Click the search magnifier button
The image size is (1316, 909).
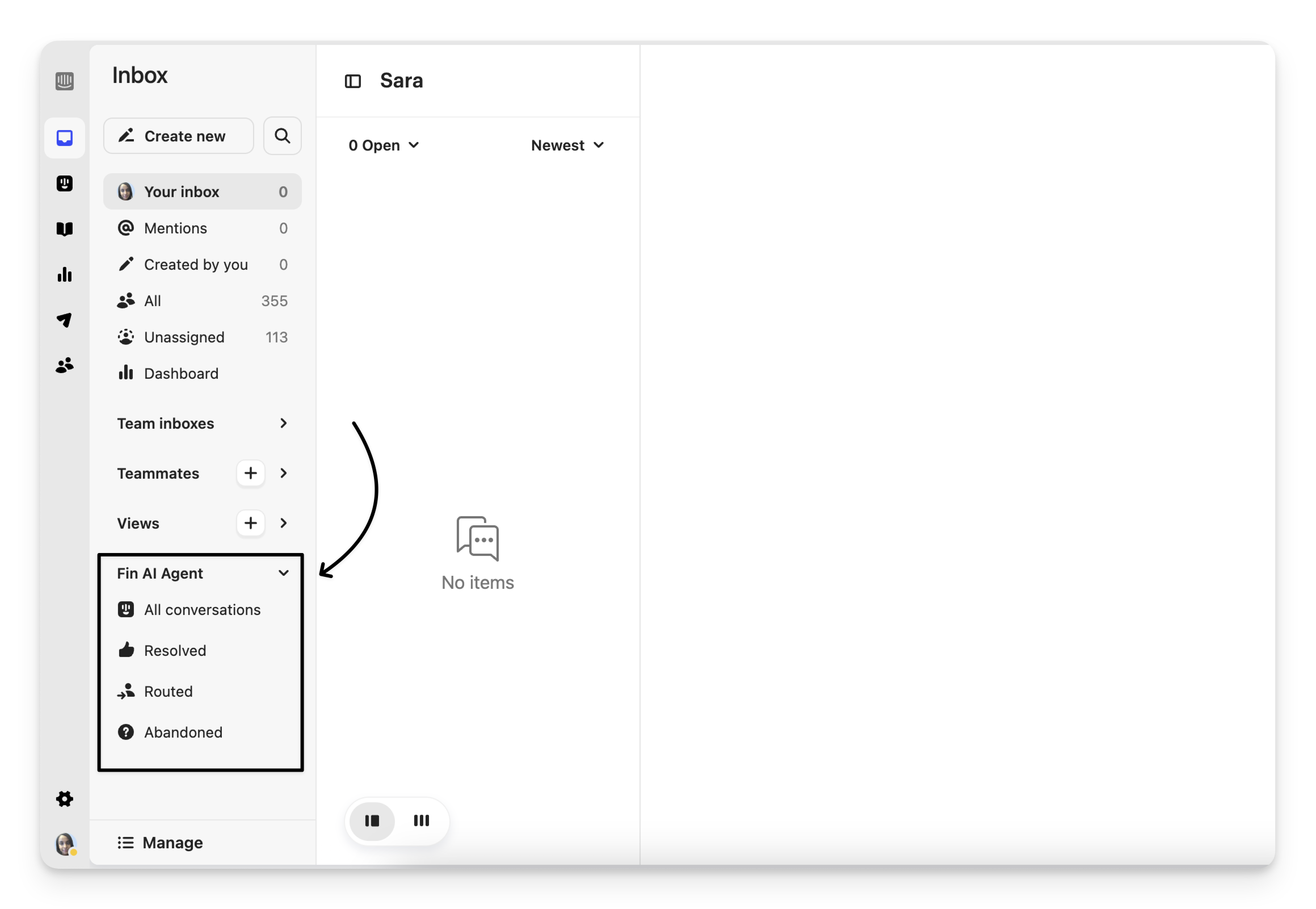(x=283, y=136)
